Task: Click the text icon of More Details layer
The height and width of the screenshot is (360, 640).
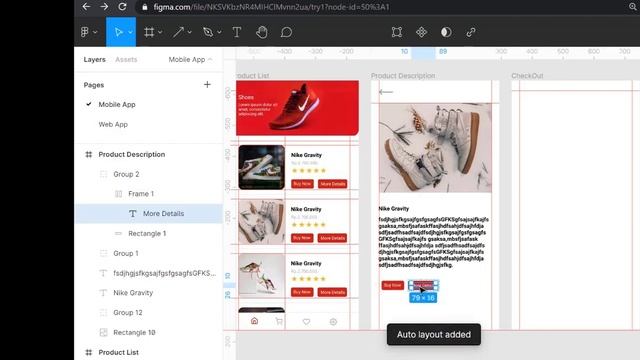Action: 133,213
